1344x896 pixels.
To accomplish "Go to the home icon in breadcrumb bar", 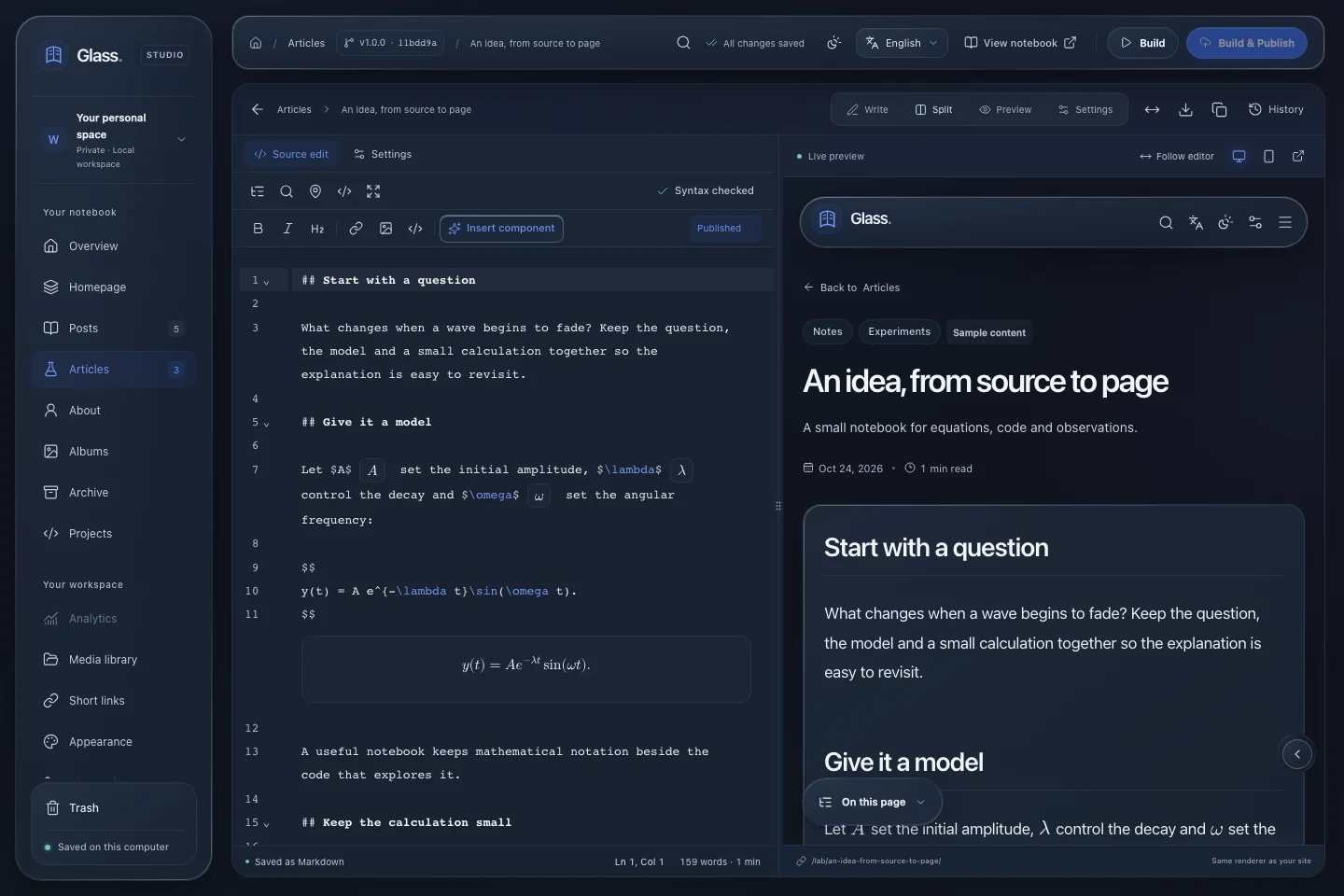I will coord(256,43).
